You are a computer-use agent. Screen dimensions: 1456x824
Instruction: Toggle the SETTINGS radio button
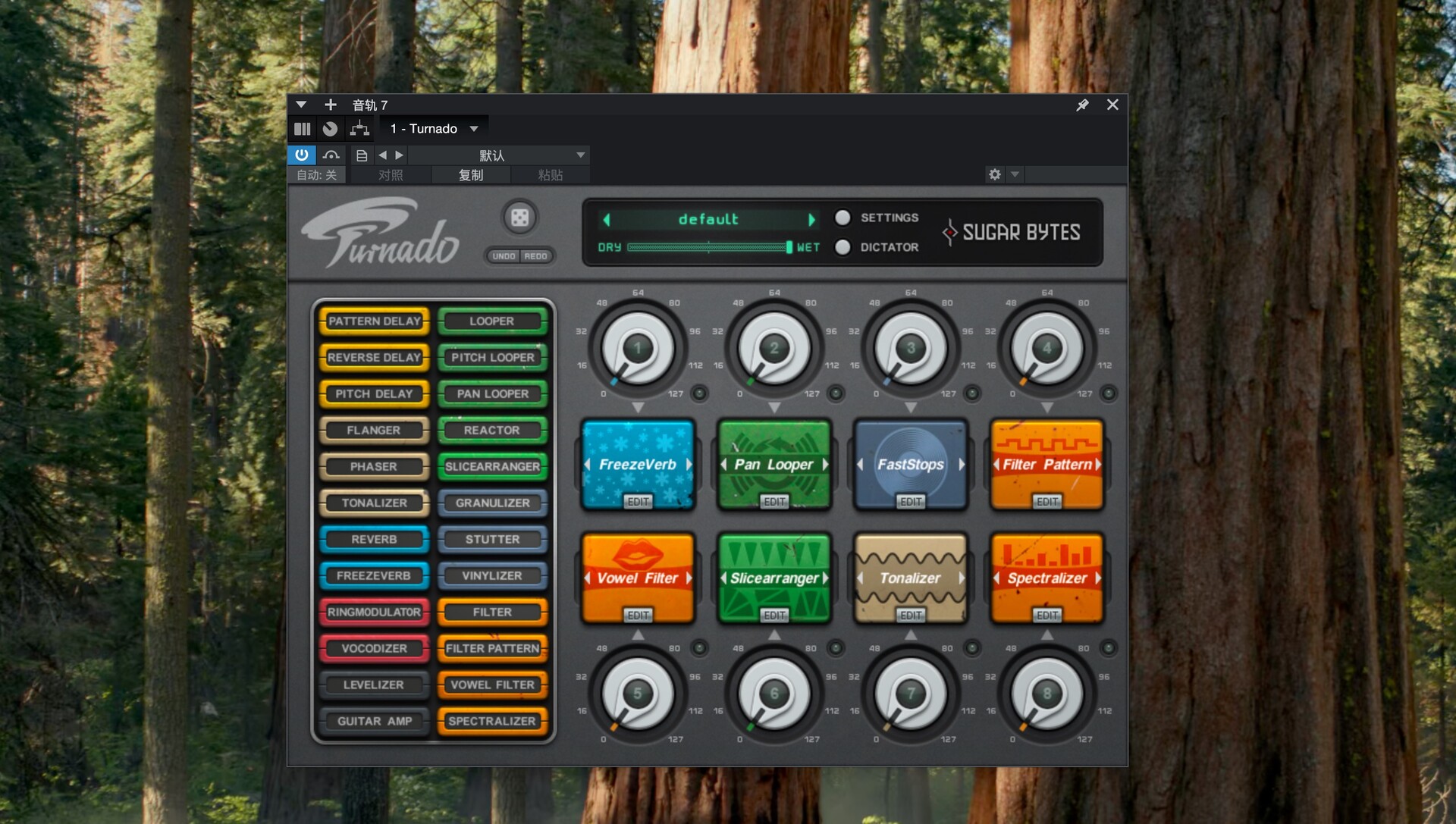843,218
